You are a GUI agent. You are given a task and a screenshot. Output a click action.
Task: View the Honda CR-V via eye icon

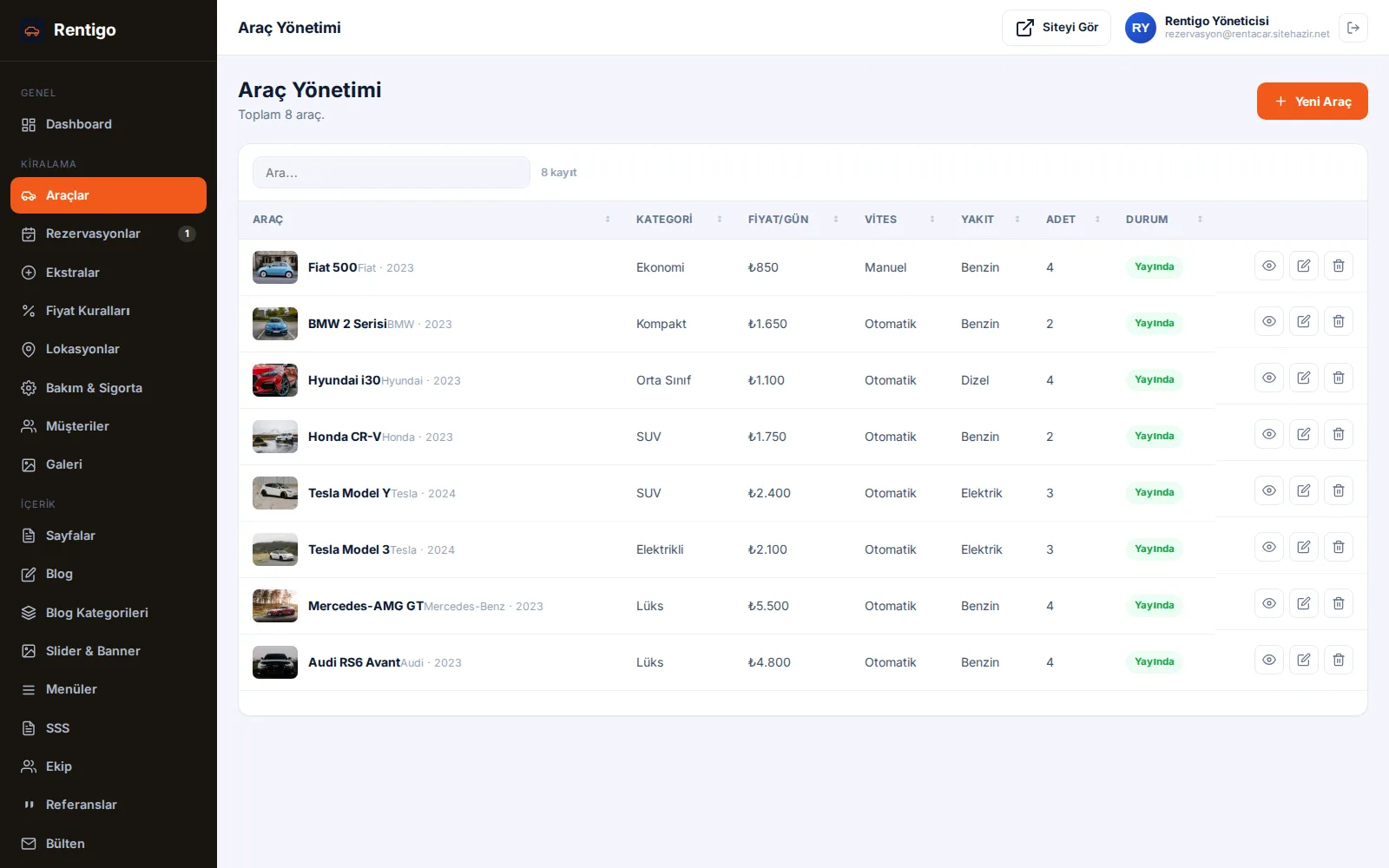click(1269, 435)
